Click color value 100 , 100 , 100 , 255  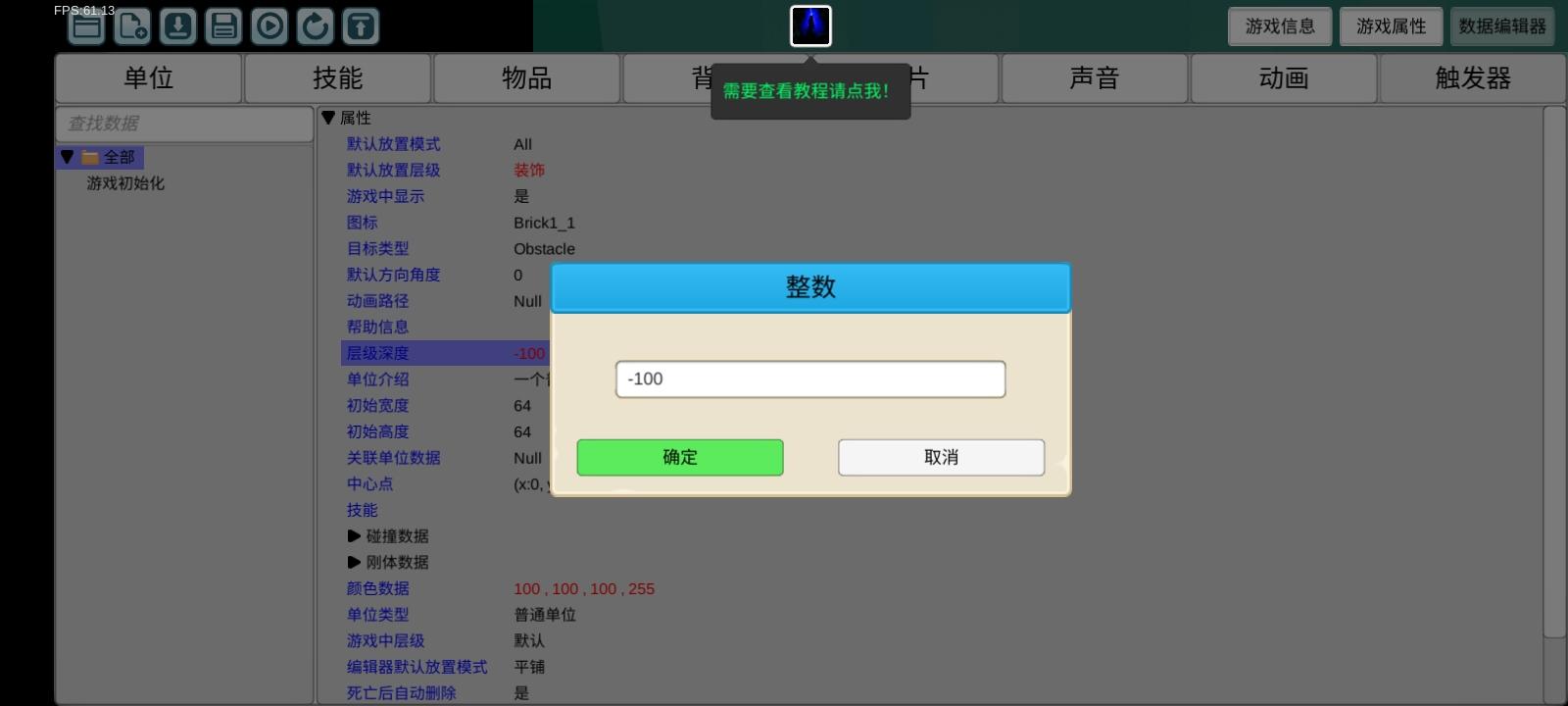[x=584, y=589]
